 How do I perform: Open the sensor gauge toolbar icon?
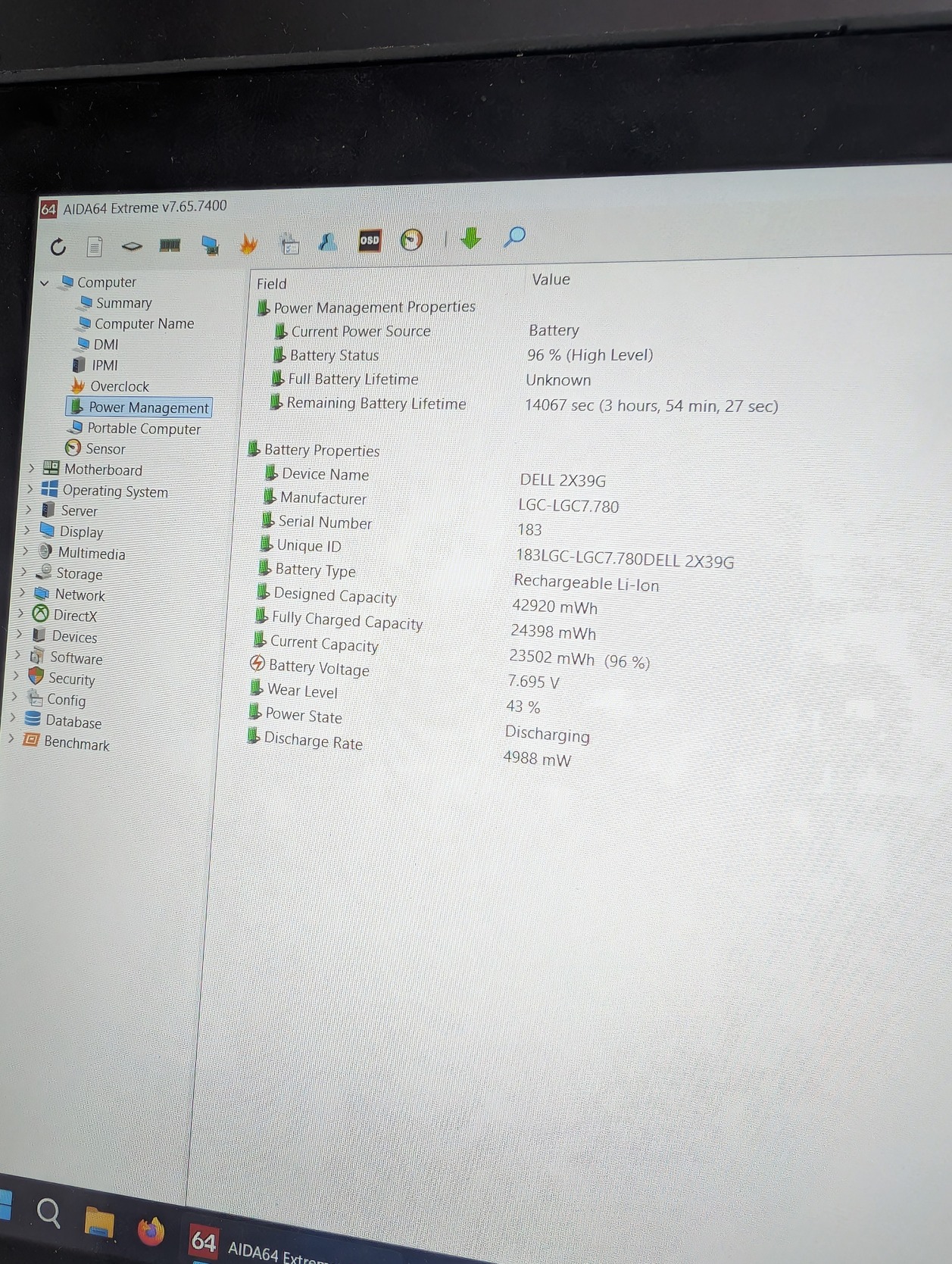411,239
